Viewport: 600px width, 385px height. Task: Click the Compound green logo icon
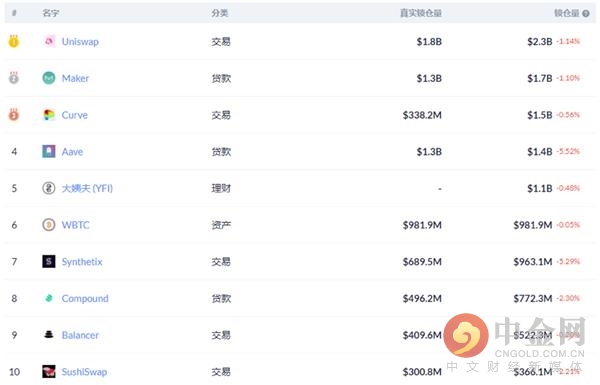(x=49, y=298)
